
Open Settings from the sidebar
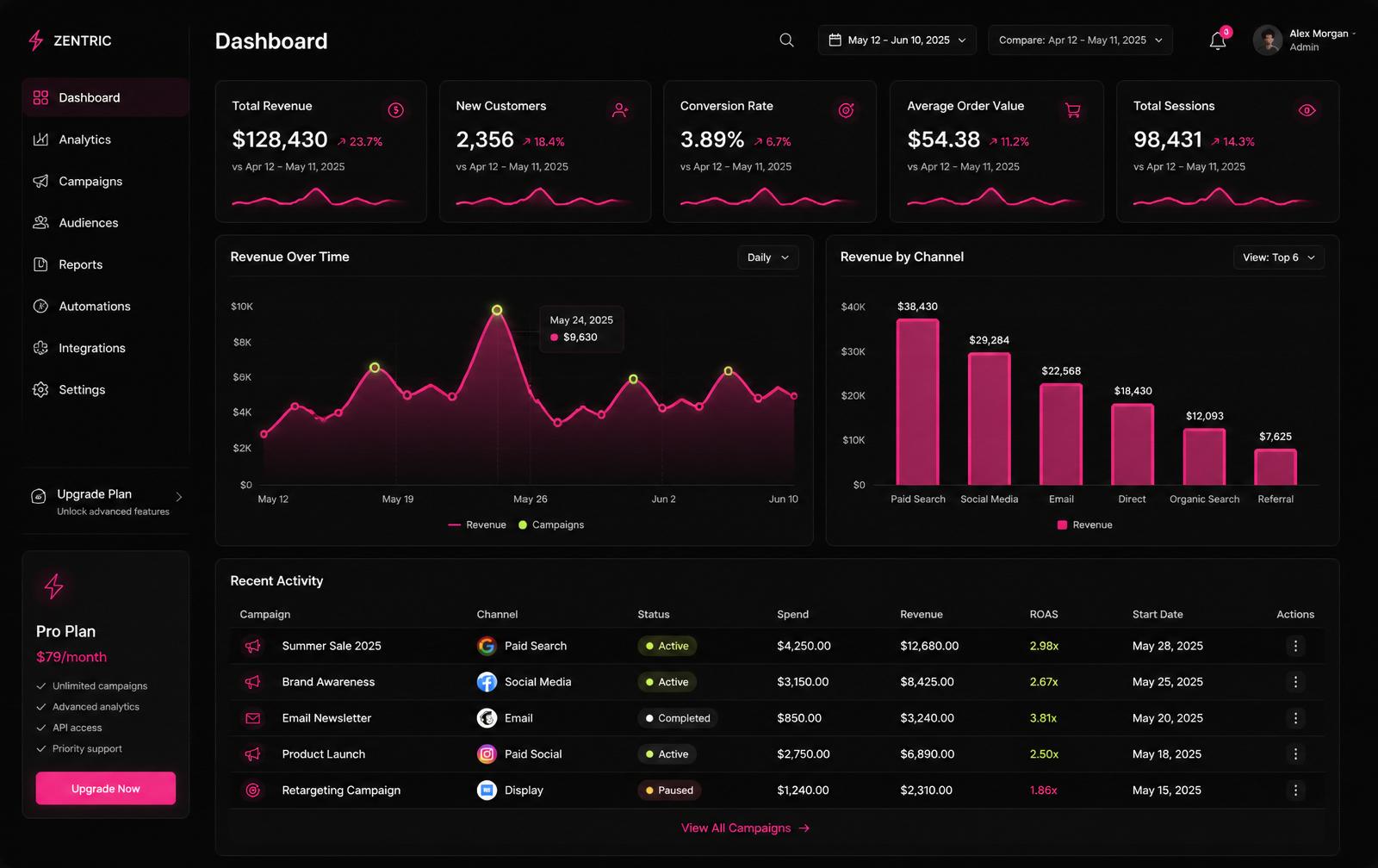(x=105, y=390)
